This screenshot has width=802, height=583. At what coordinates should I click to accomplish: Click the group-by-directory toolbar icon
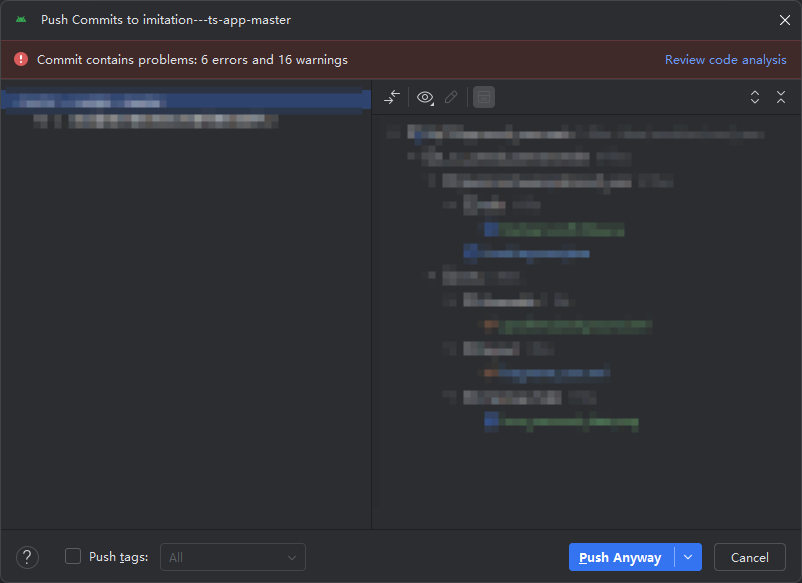[x=484, y=97]
